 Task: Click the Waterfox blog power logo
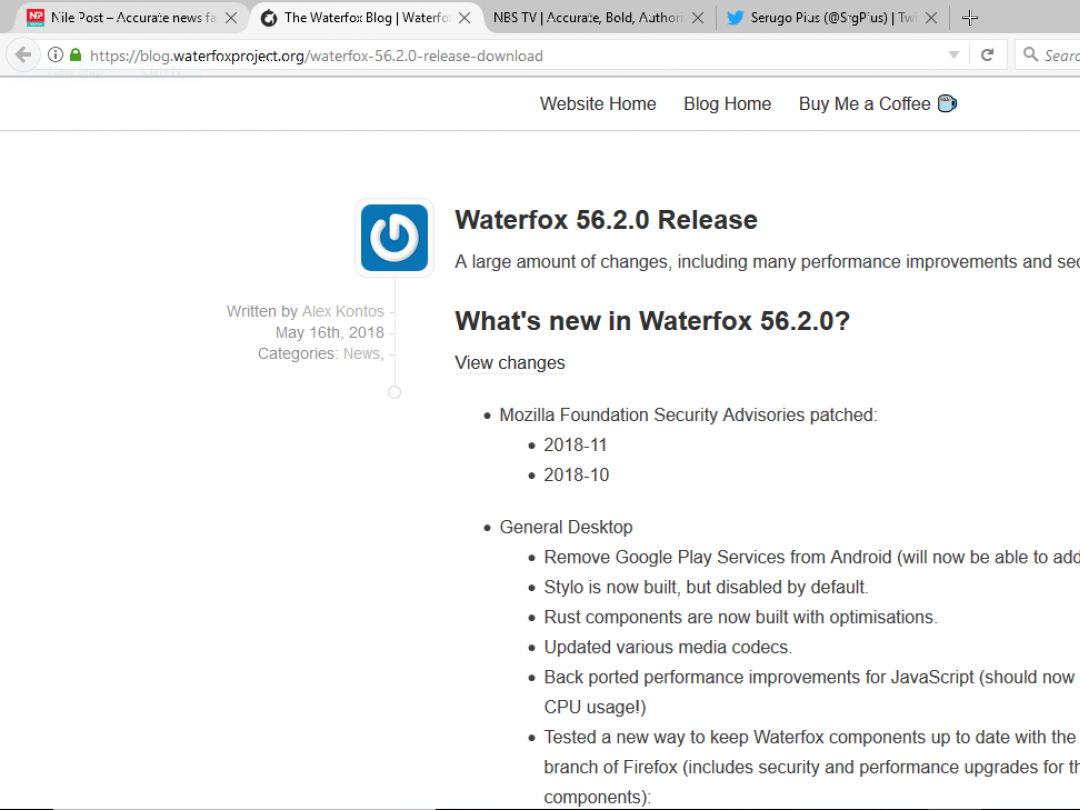pos(394,238)
